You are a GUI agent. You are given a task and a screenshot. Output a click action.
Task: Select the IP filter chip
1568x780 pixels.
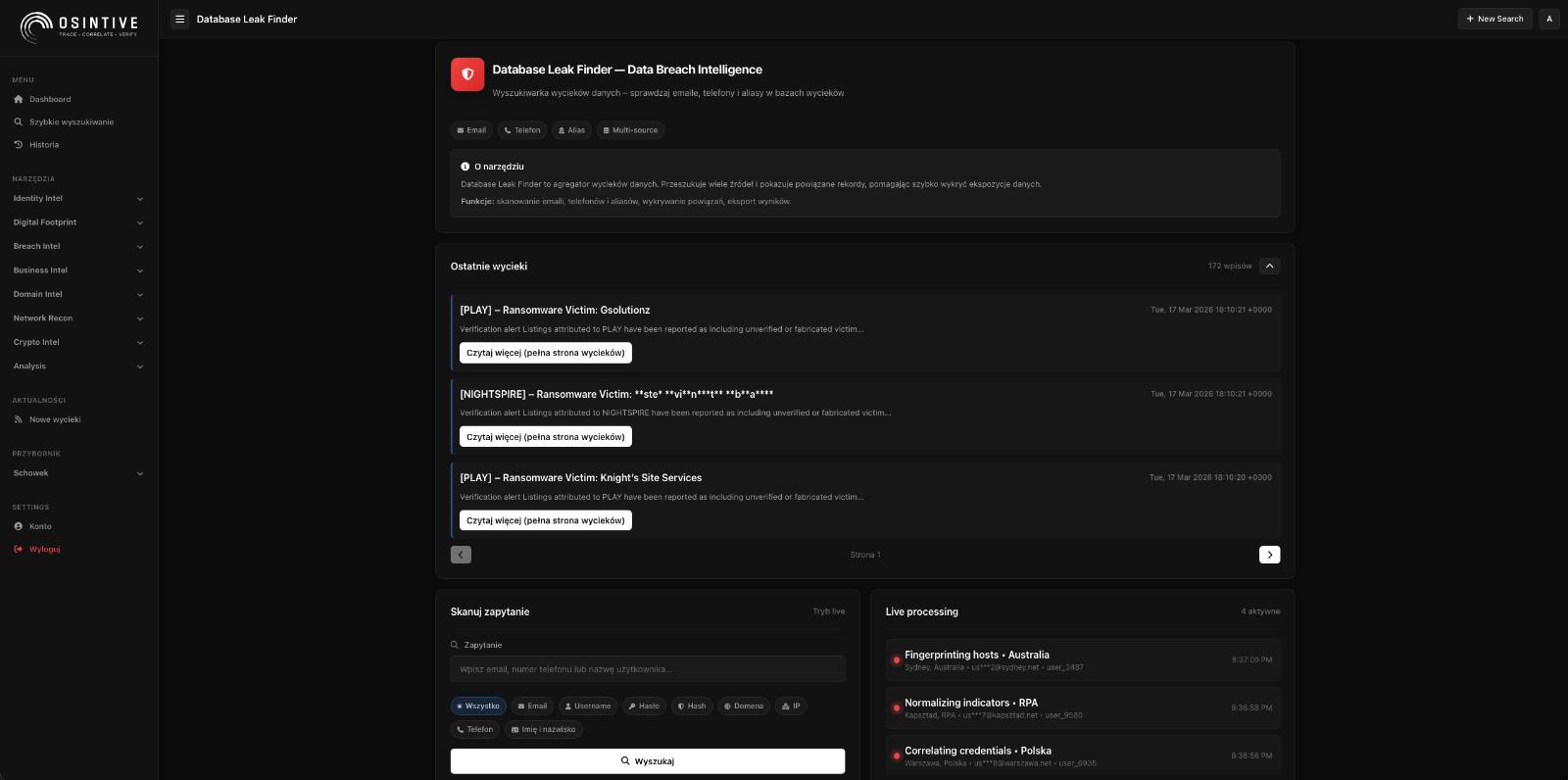(791, 706)
